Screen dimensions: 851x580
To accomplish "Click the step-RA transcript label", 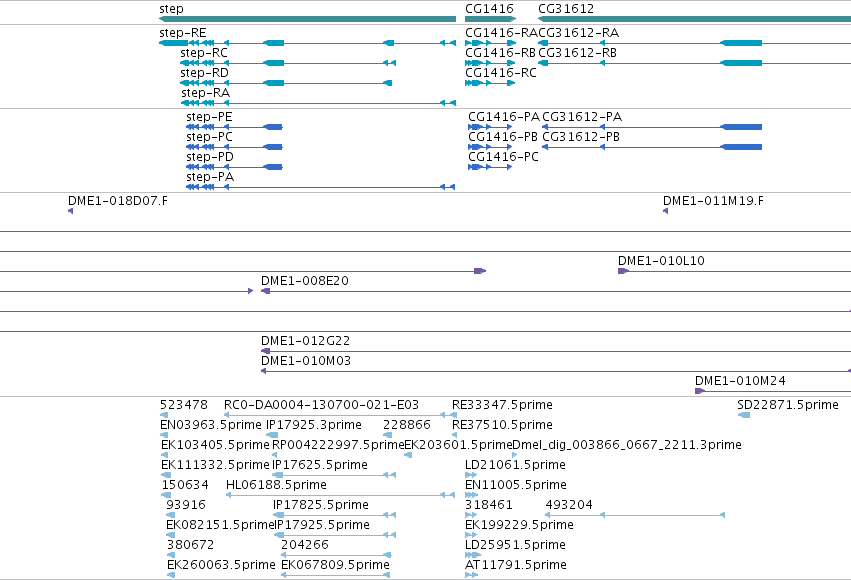I will (x=205, y=93).
